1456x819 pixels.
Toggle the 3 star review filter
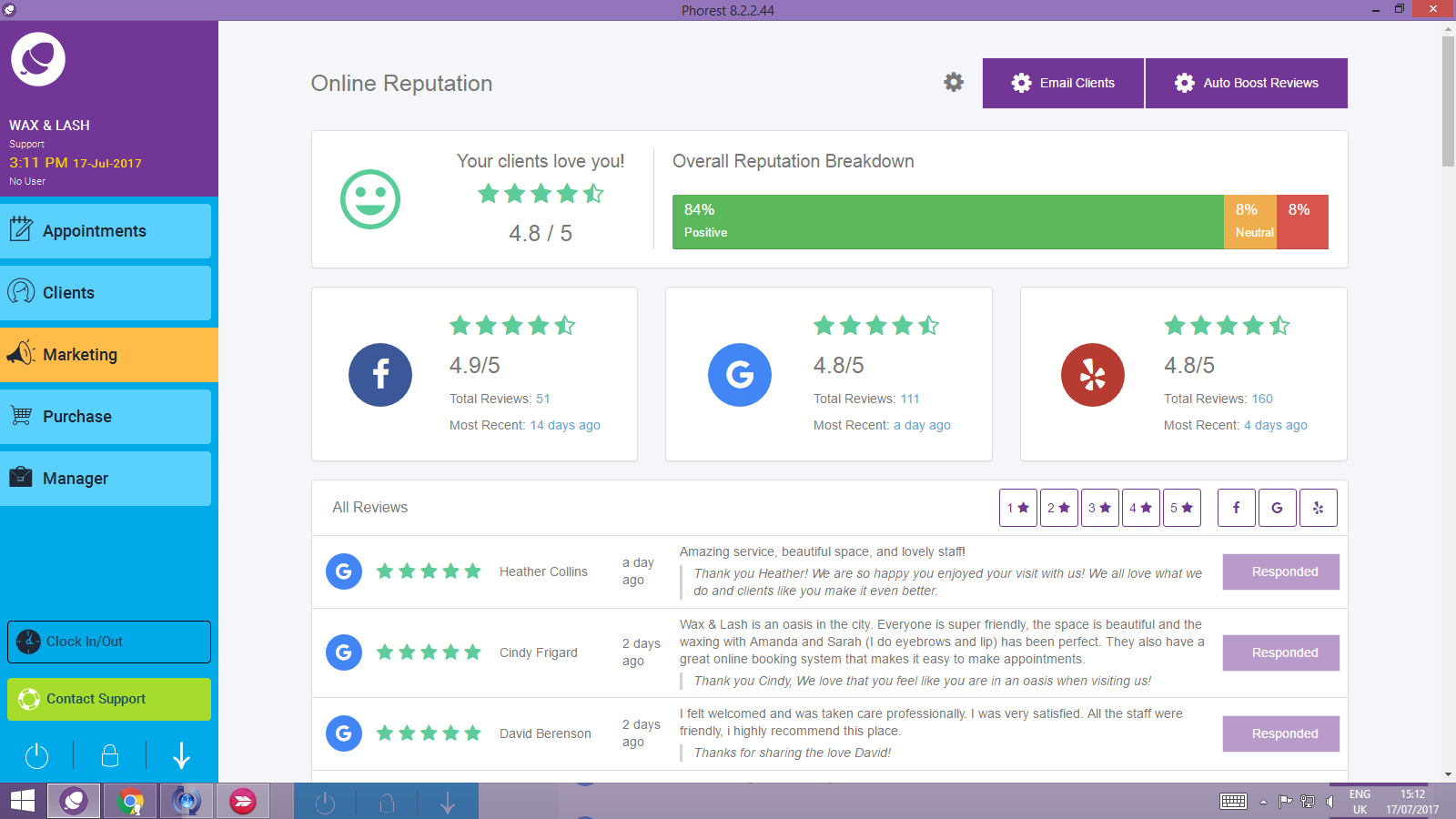(1099, 508)
